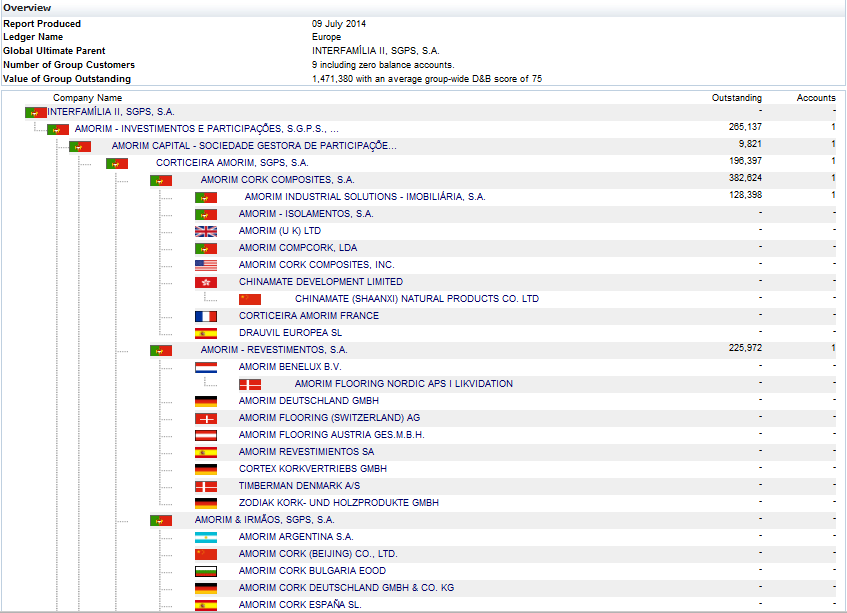Click the Company Name column header

click(88, 98)
